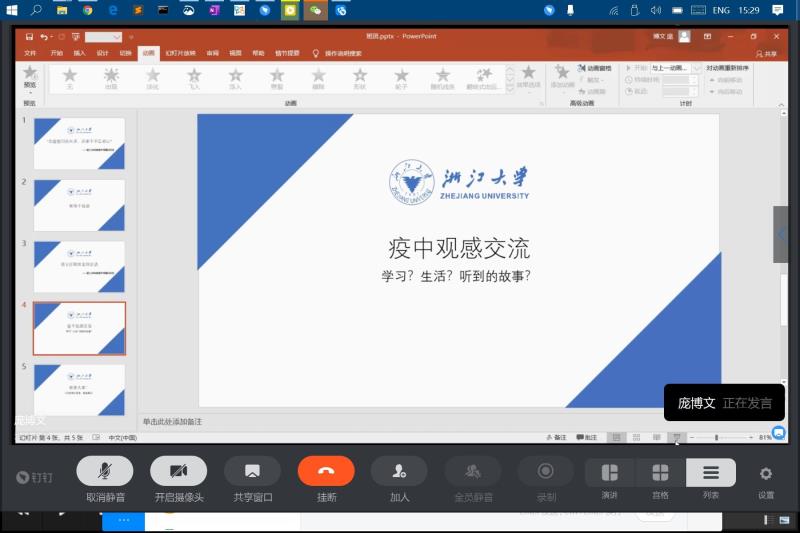Mute all members via 全员静音
Viewport: 800px width, 533px height.
click(473, 471)
